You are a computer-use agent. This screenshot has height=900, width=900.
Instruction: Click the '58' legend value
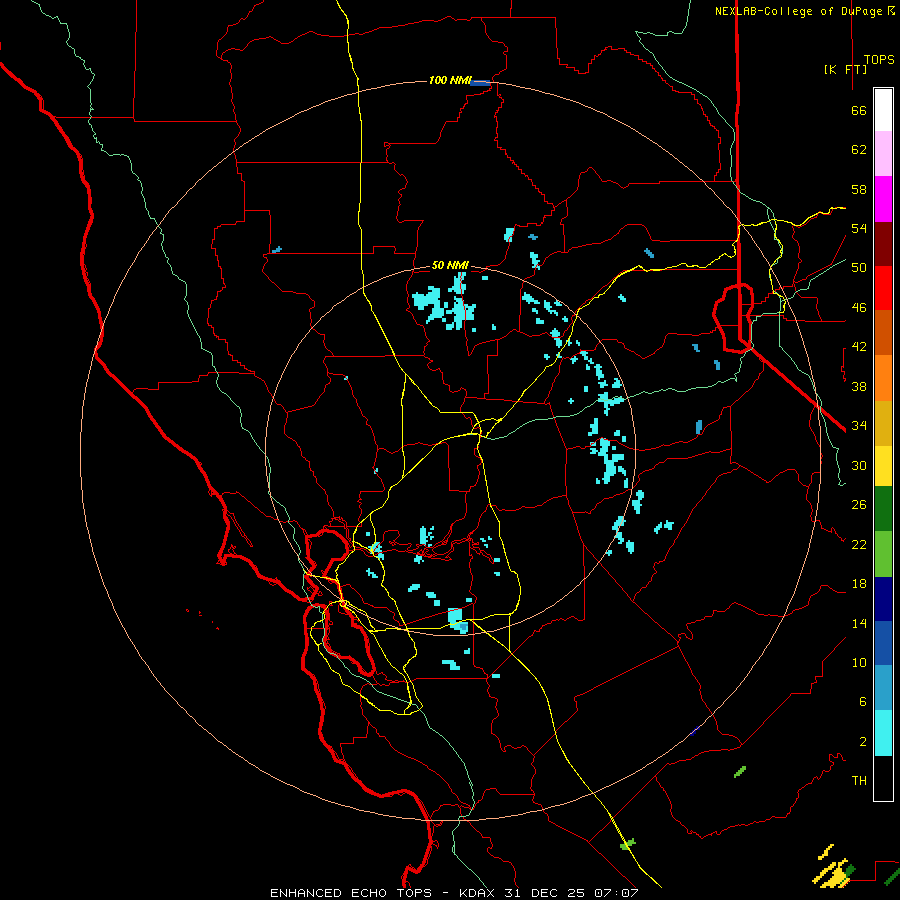(x=859, y=189)
